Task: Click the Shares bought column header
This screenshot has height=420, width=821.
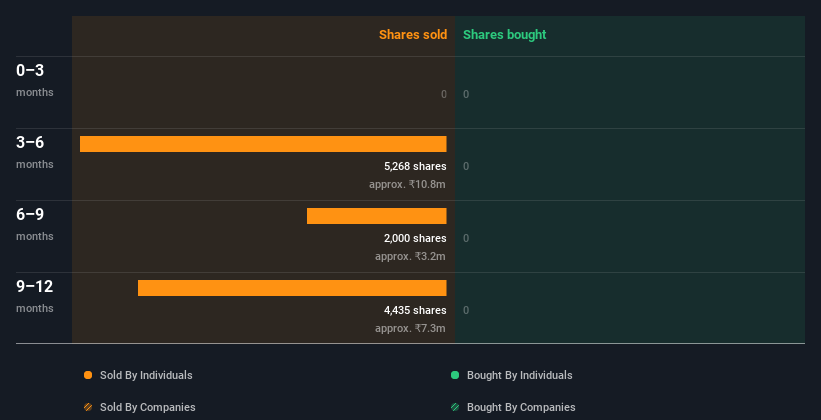Action: tap(505, 35)
